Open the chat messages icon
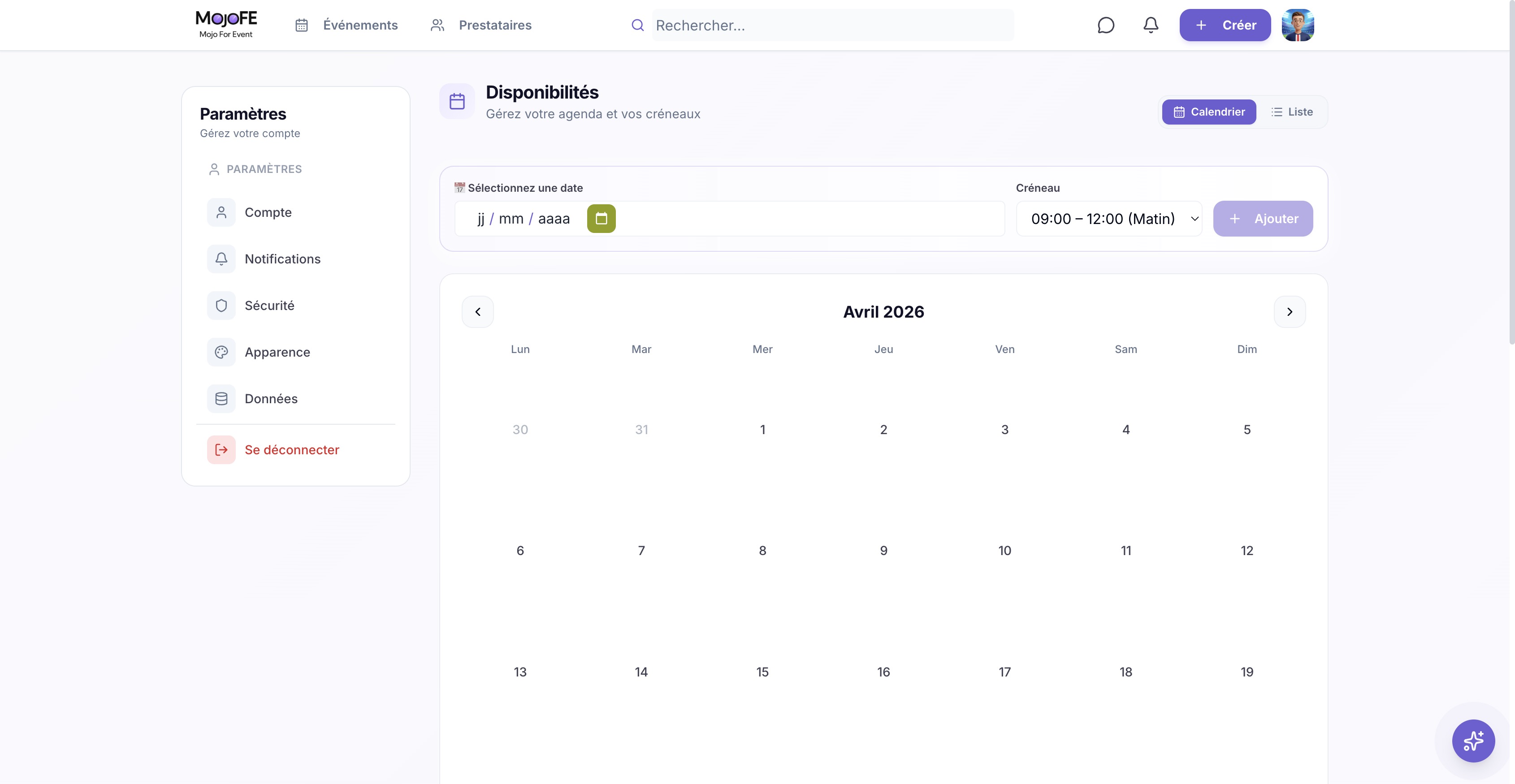 coord(1106,25)
